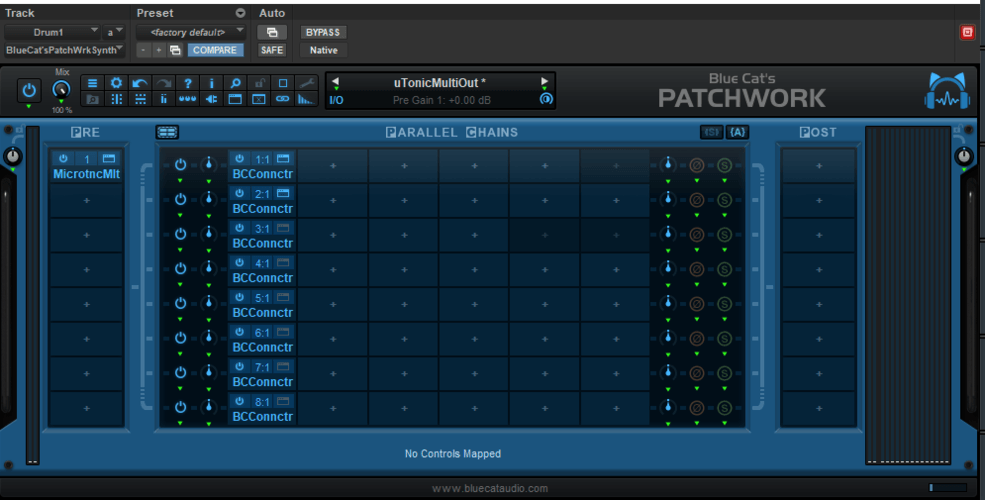Screen dimensions: 985x500
Task: Open the main menu icon in Patchwork toolbar
Action: click(x=92, y=83)
